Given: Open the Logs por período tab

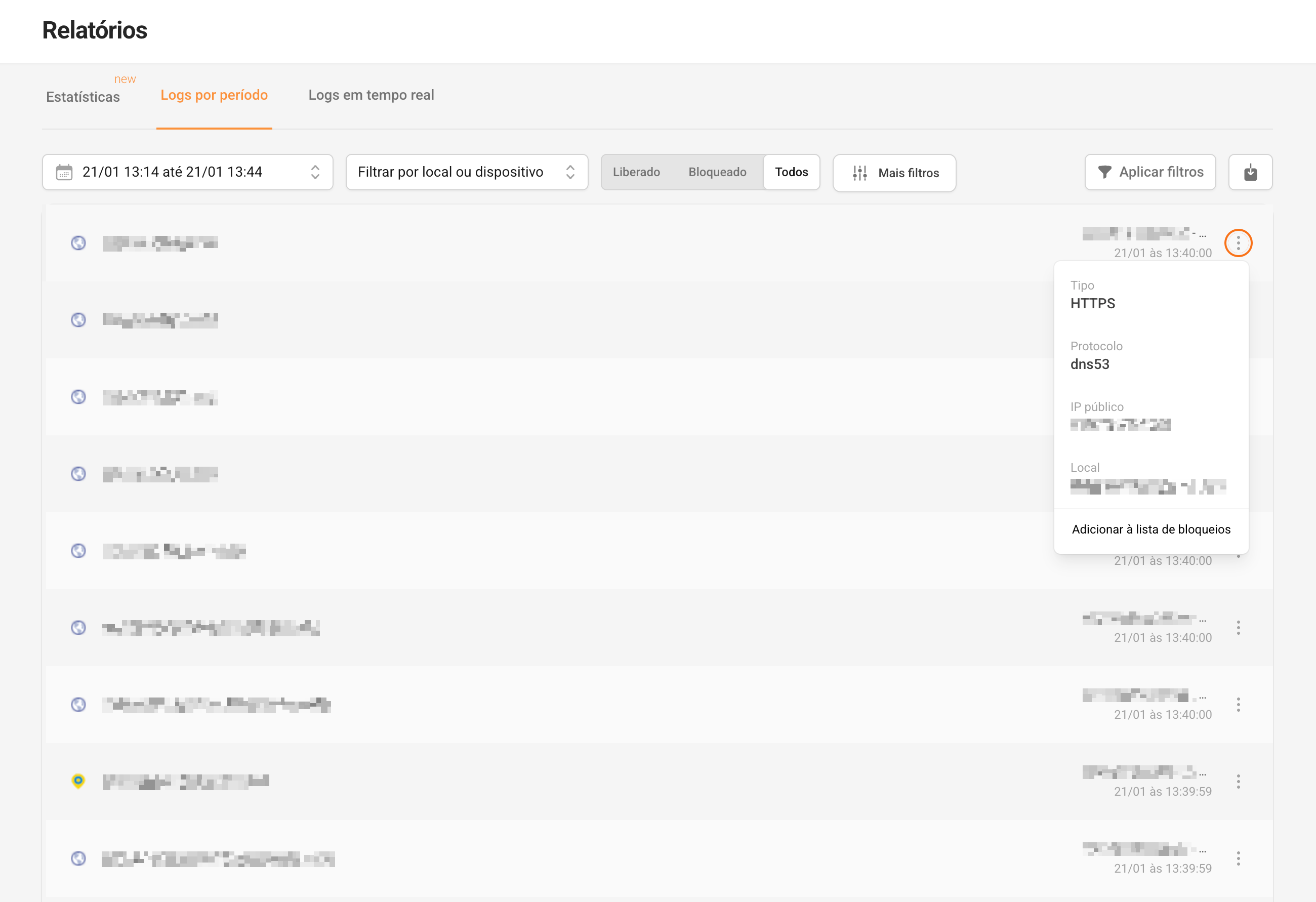Looking at the screenshot, I should (214, 95).
